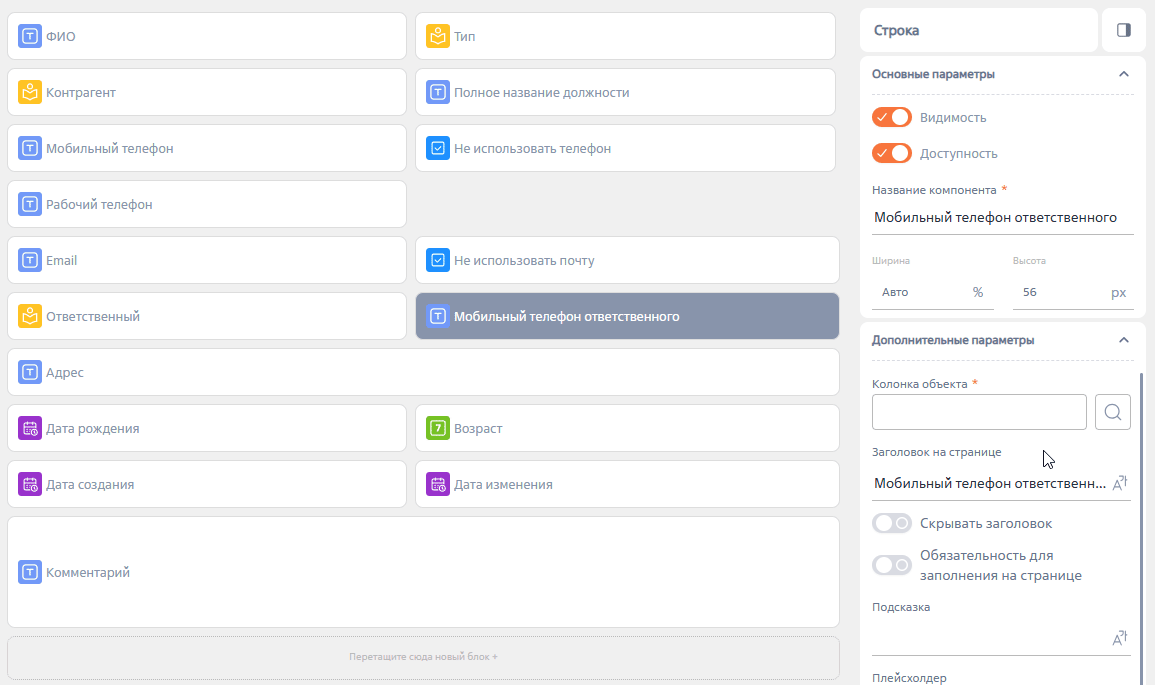
Task: Select the Комментарий field block
Action: pos(424,572)
